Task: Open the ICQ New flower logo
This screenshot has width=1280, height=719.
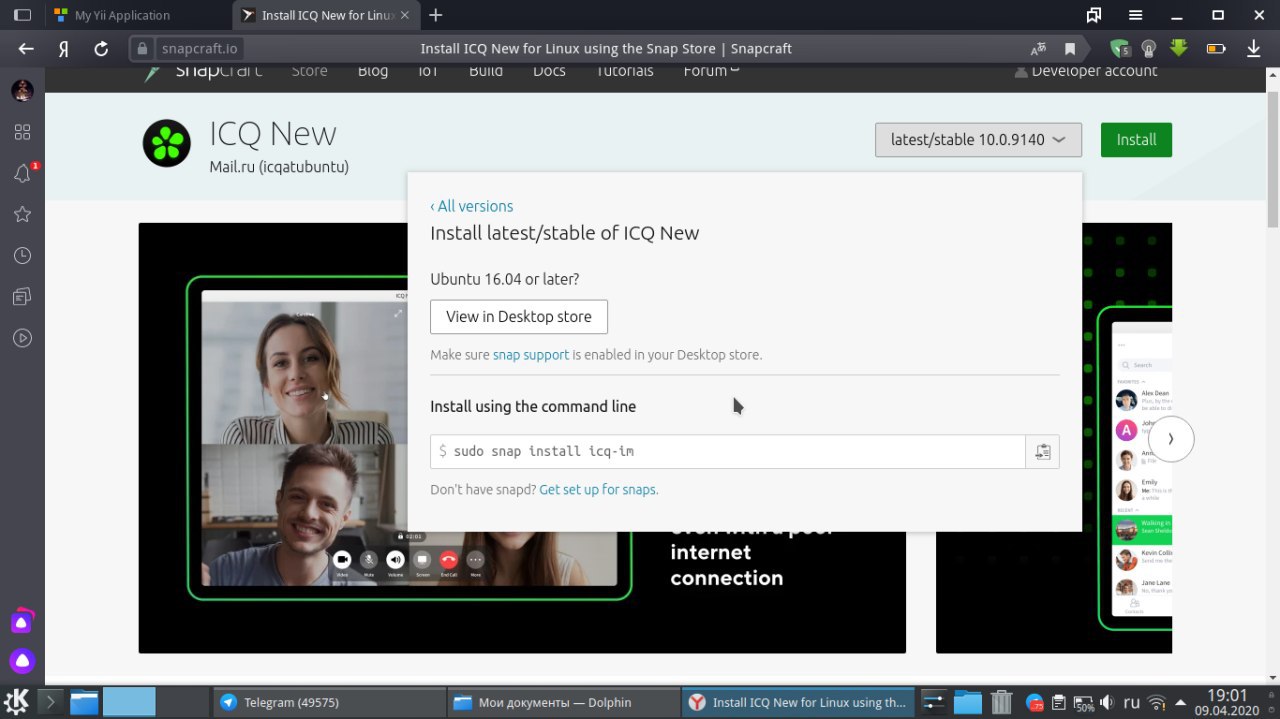Action: tap(166, 143)
